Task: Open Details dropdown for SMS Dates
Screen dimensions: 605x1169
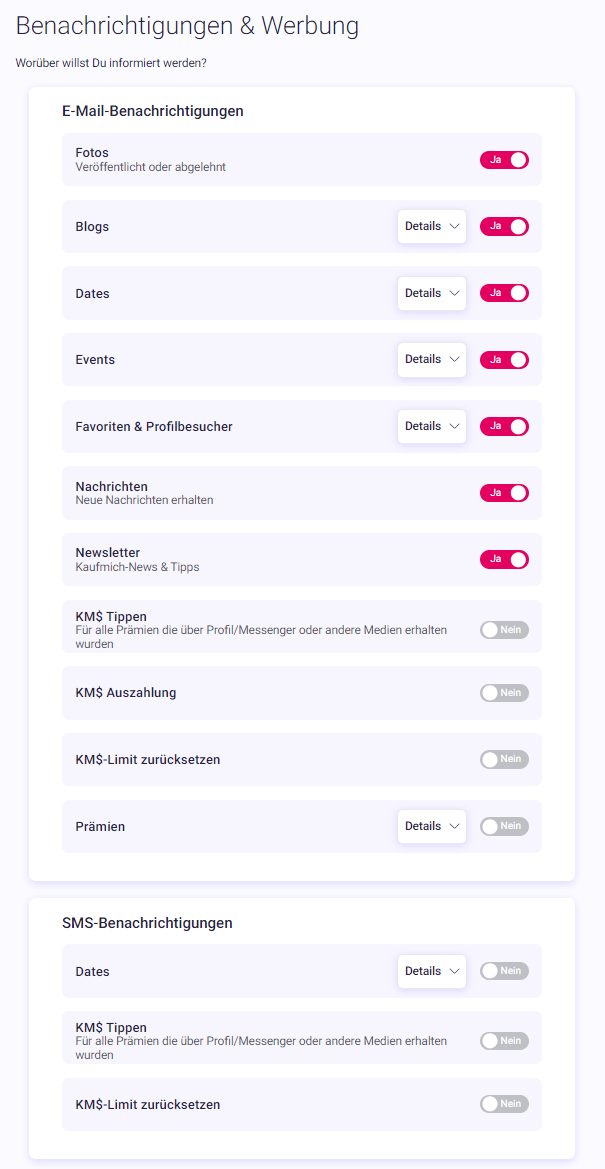Action: (432, 971)
